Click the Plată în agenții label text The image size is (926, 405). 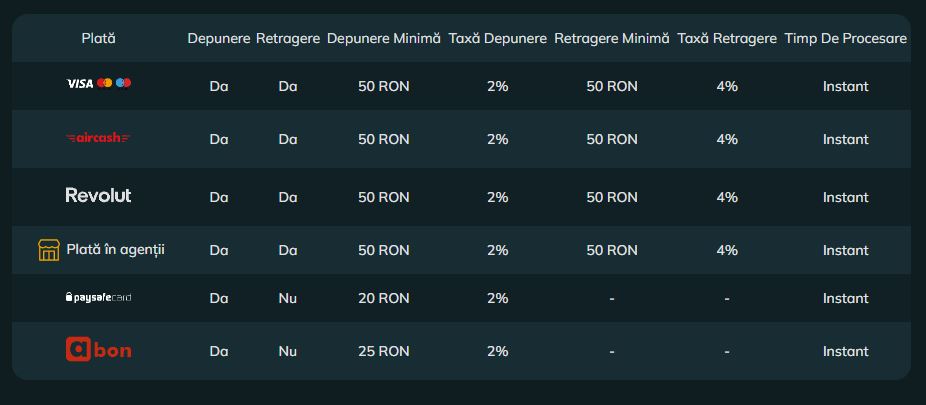[115, 250]
